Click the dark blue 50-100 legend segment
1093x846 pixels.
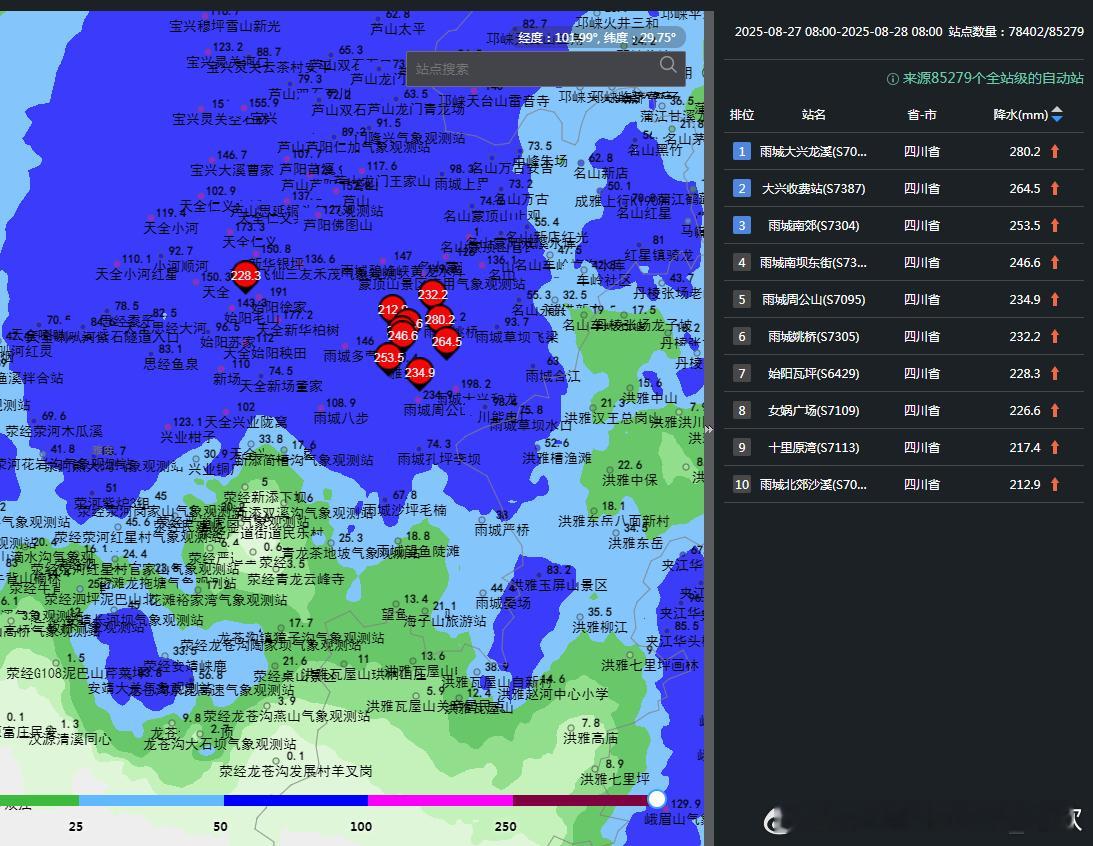tap(296, 801)
